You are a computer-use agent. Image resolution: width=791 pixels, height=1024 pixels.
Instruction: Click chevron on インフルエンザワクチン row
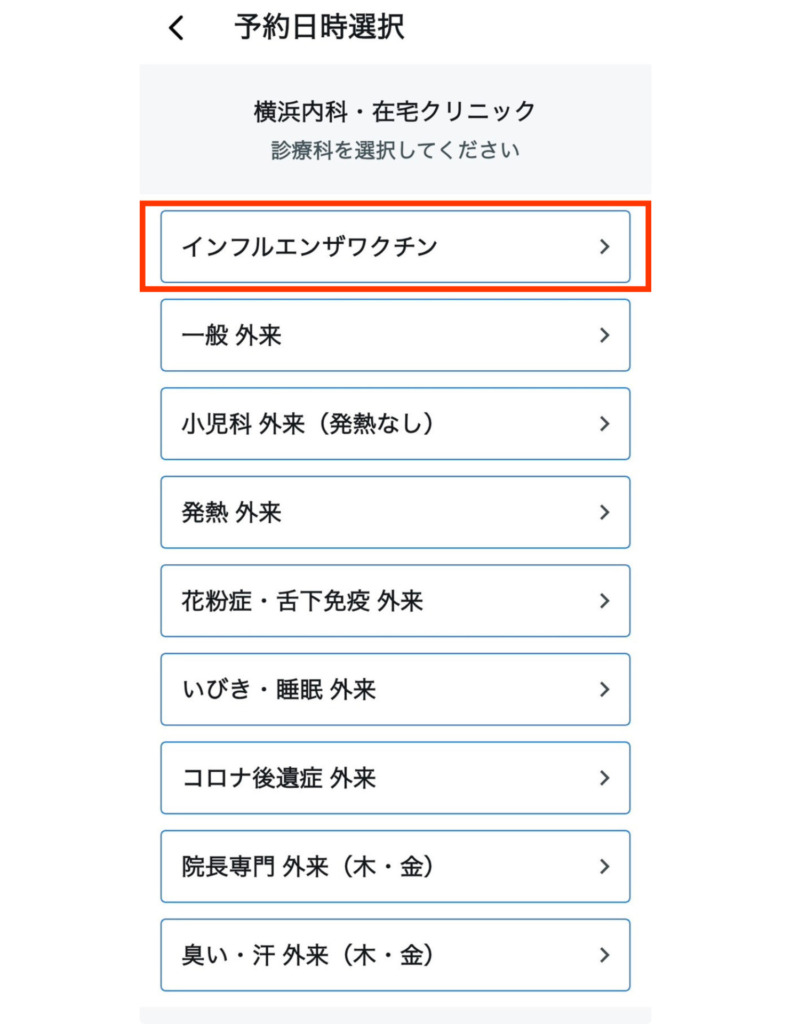pos(604,246)
